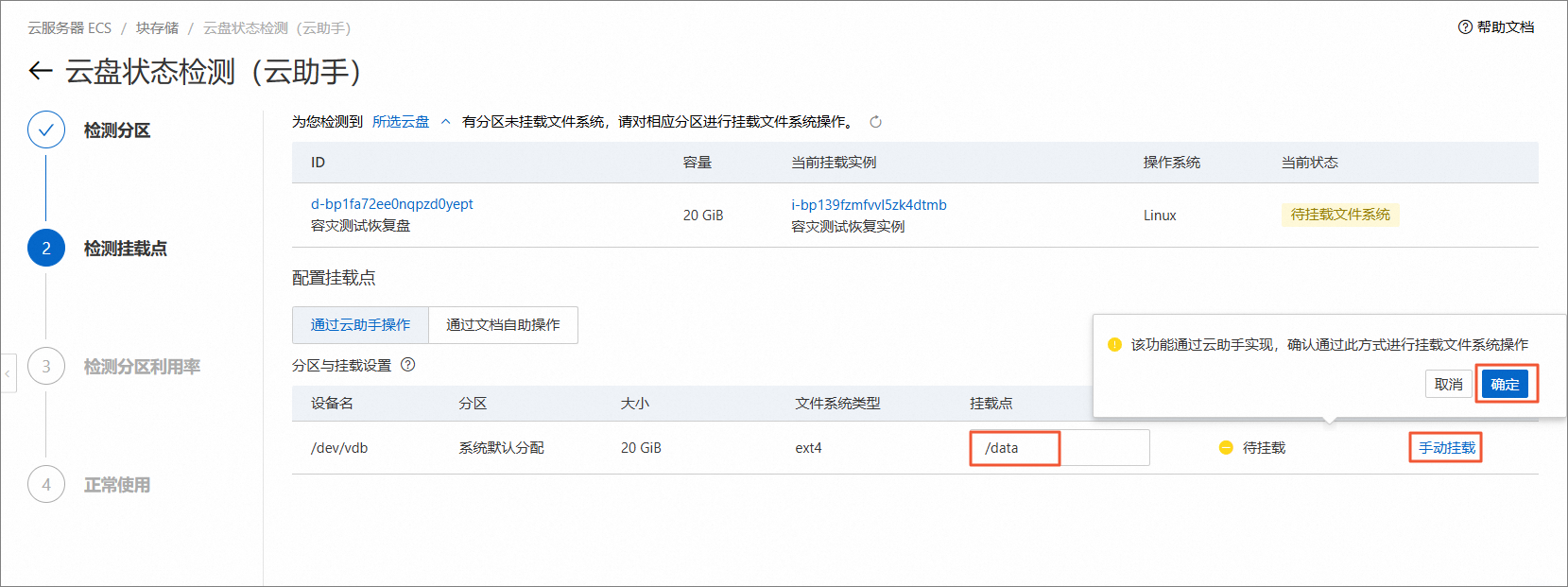Viewport: 1568px width, 587px height.
Task: Confirm with the 确定 button
Action: pyautogui.click(x=1505, y=384)
